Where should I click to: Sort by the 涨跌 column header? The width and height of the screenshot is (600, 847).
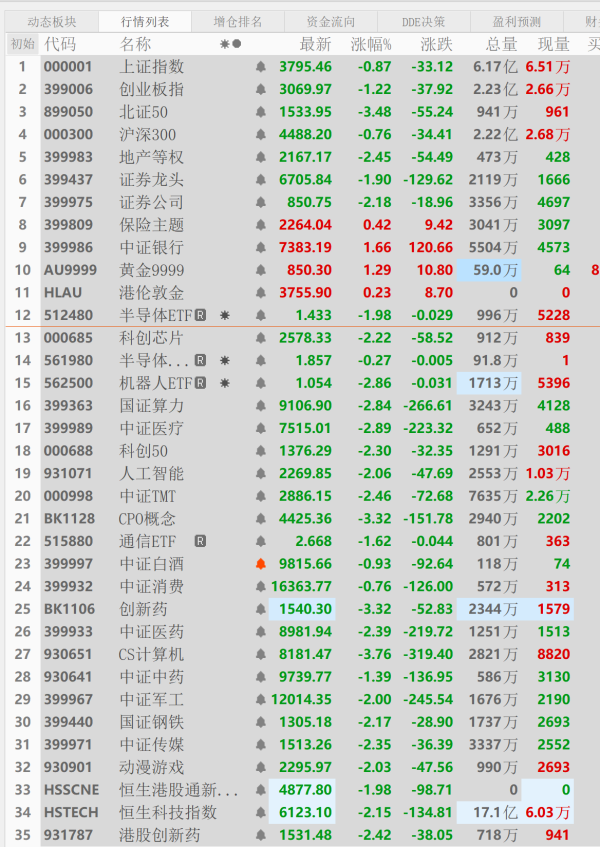pyautogui.click(x=436, y=44)
